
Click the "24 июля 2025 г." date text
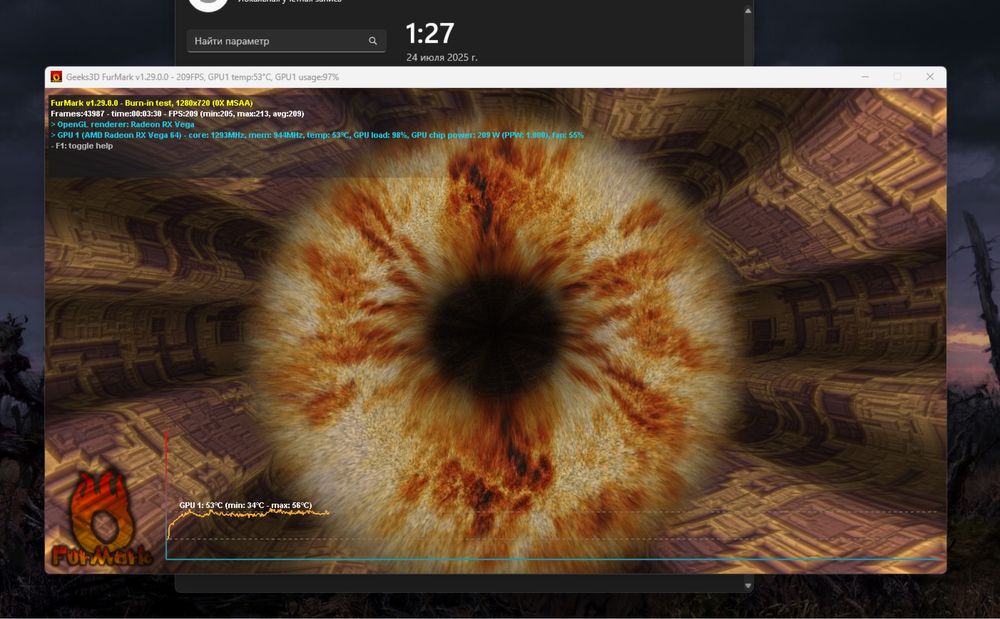tap(442, 57)
